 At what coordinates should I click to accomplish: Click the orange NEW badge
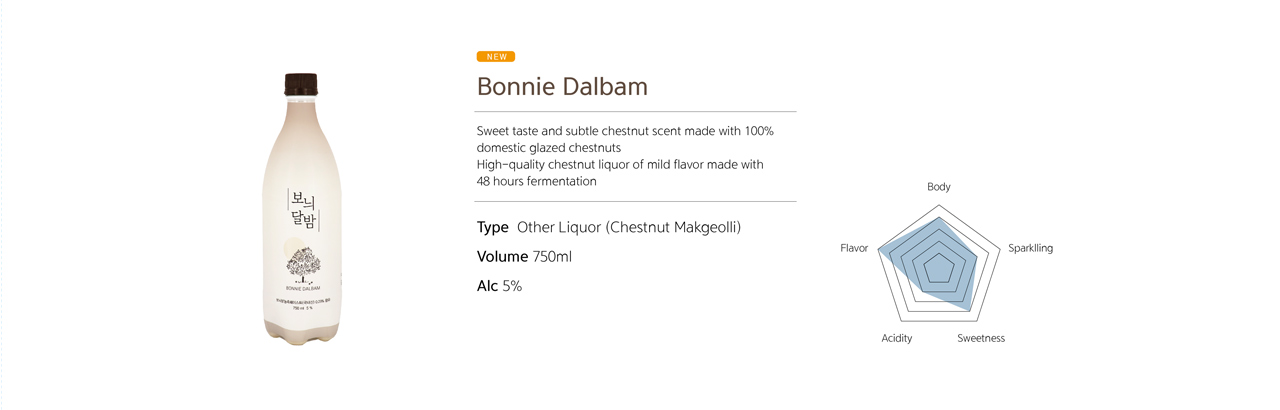click(x=496, y=57)
